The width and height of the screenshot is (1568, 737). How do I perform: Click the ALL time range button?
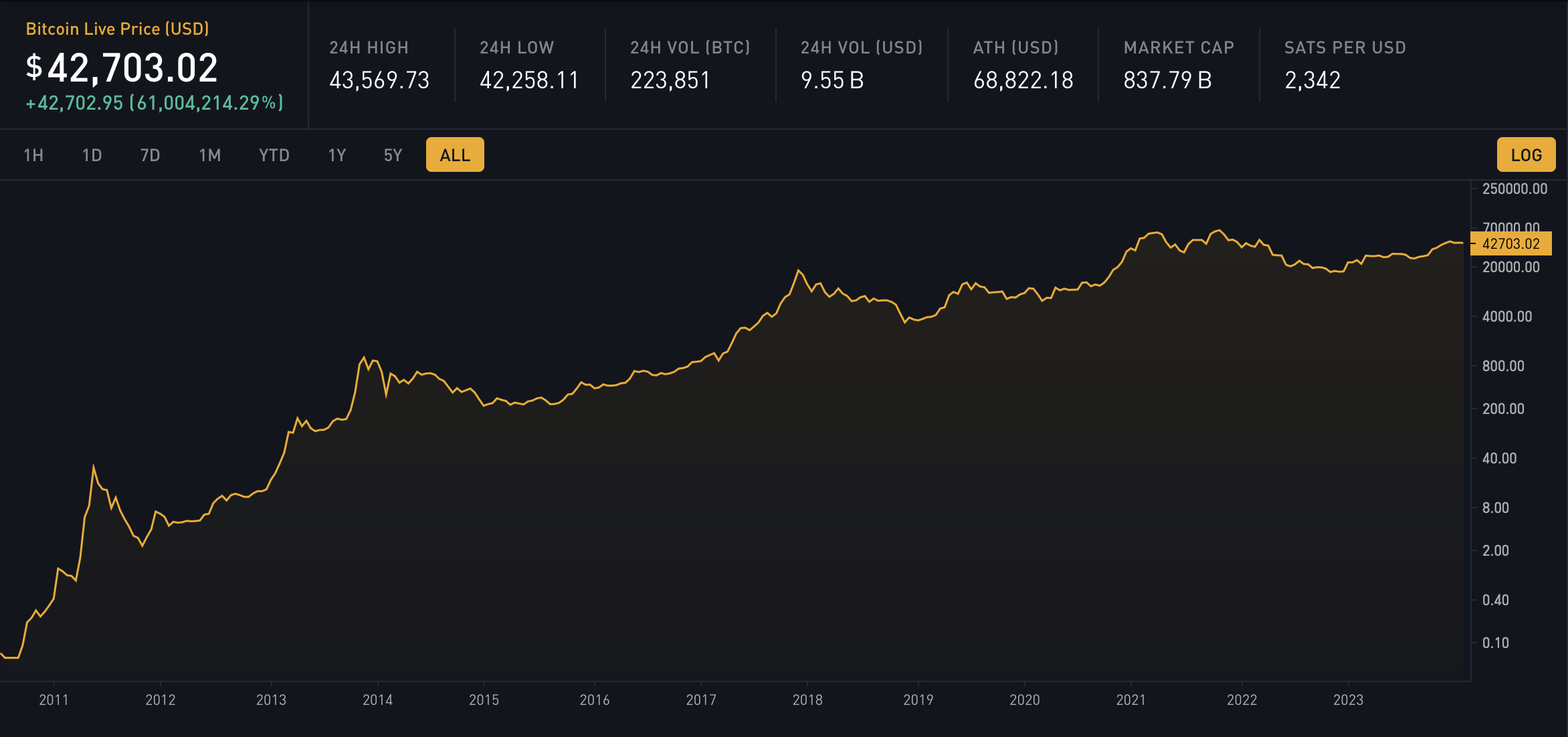point(455,155)
